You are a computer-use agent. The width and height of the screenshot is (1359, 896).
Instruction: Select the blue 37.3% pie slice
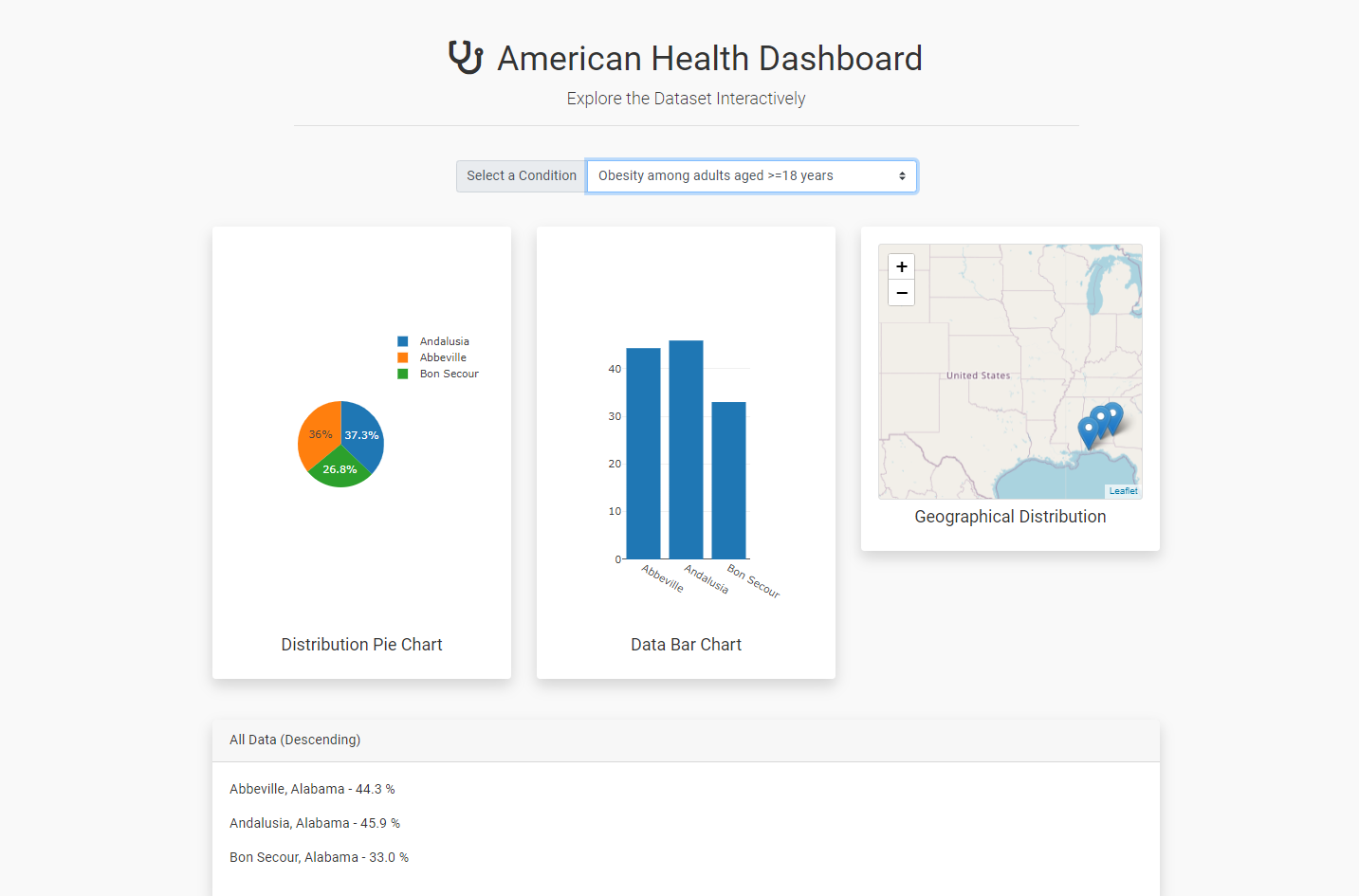(365, 431)
